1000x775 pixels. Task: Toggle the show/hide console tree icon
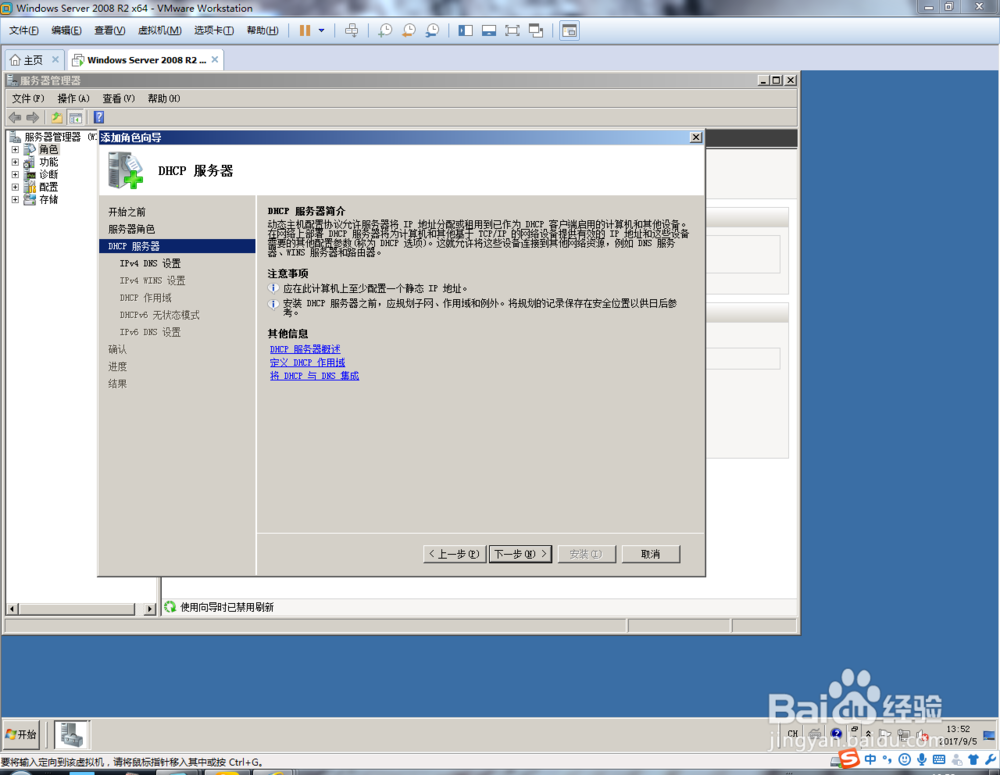click(x=75, y=117)
